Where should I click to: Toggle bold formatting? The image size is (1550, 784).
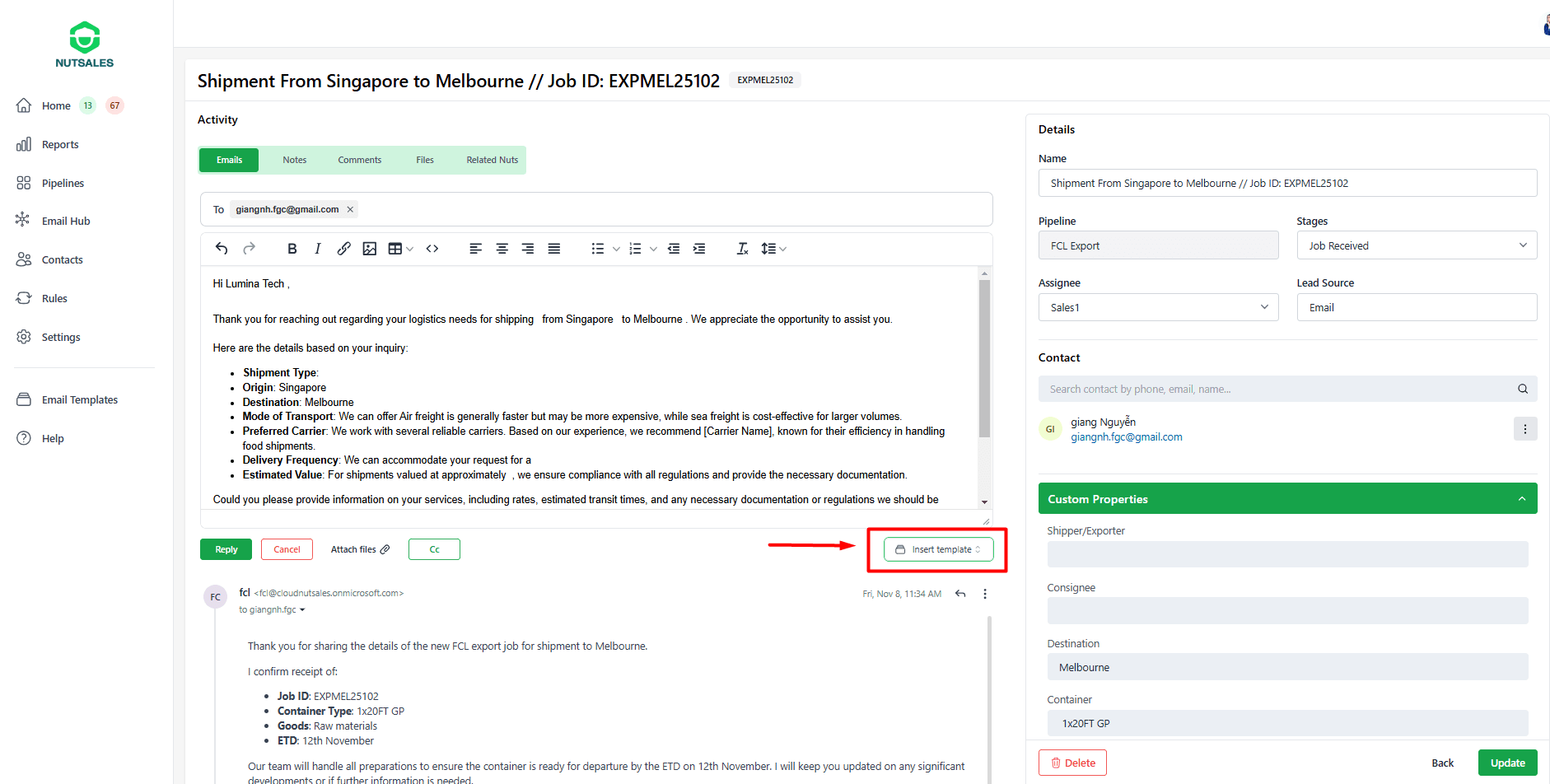[292, 248]
